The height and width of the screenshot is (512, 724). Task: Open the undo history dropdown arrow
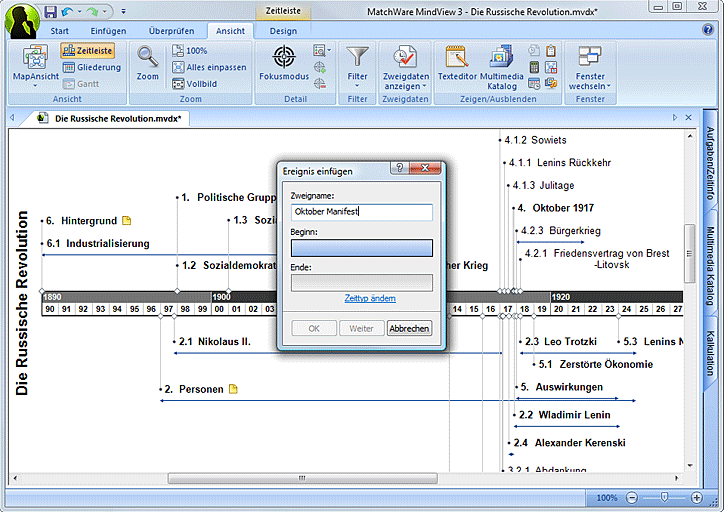tap(79, 11)
